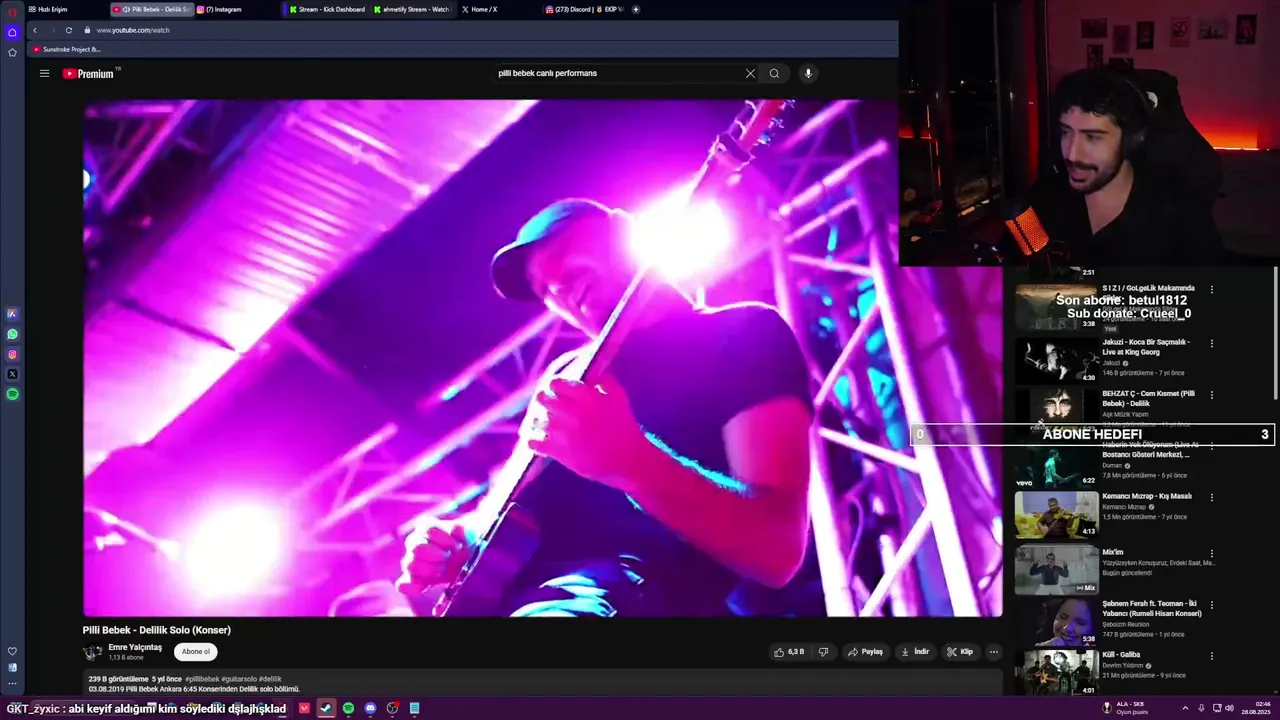Screen dimensions: 1280x720
Task: Open sidebar bookmarks star icon
Action: pyautogui.click(x=12, y=52)
